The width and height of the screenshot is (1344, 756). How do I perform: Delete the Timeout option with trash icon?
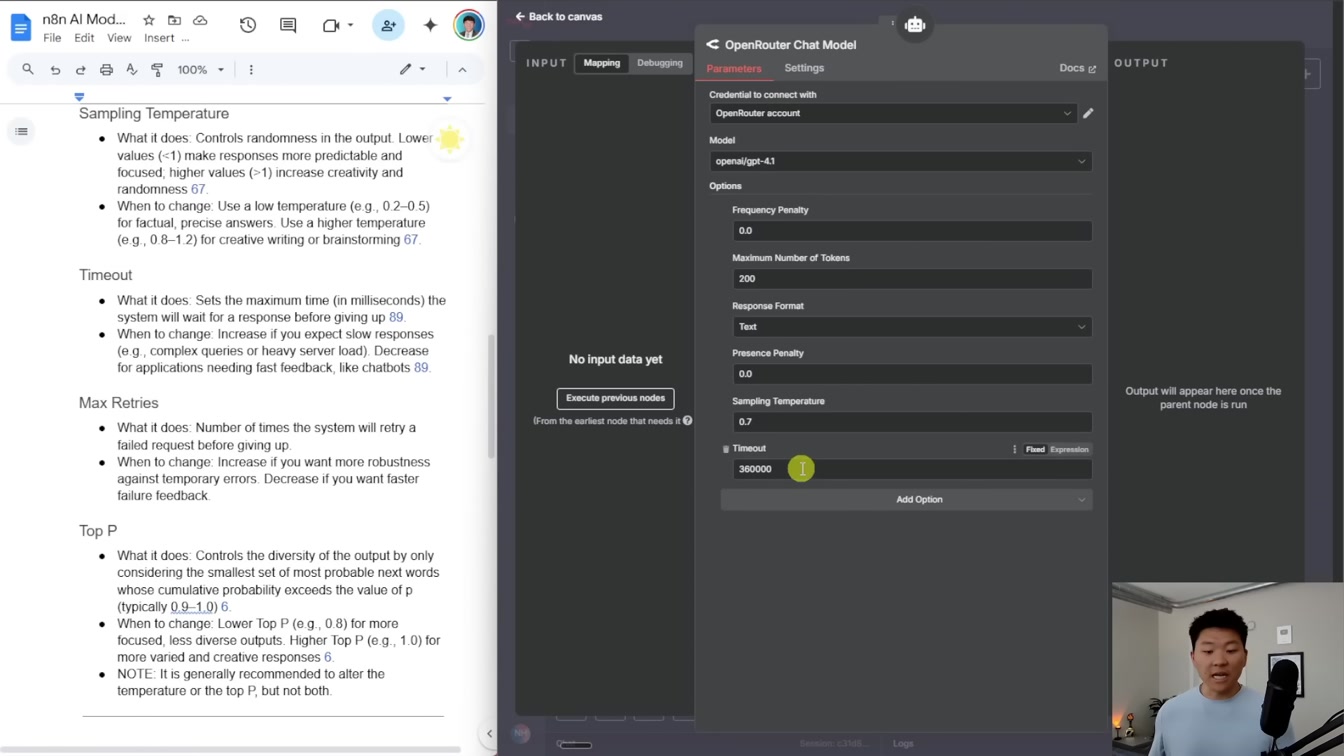726,449
